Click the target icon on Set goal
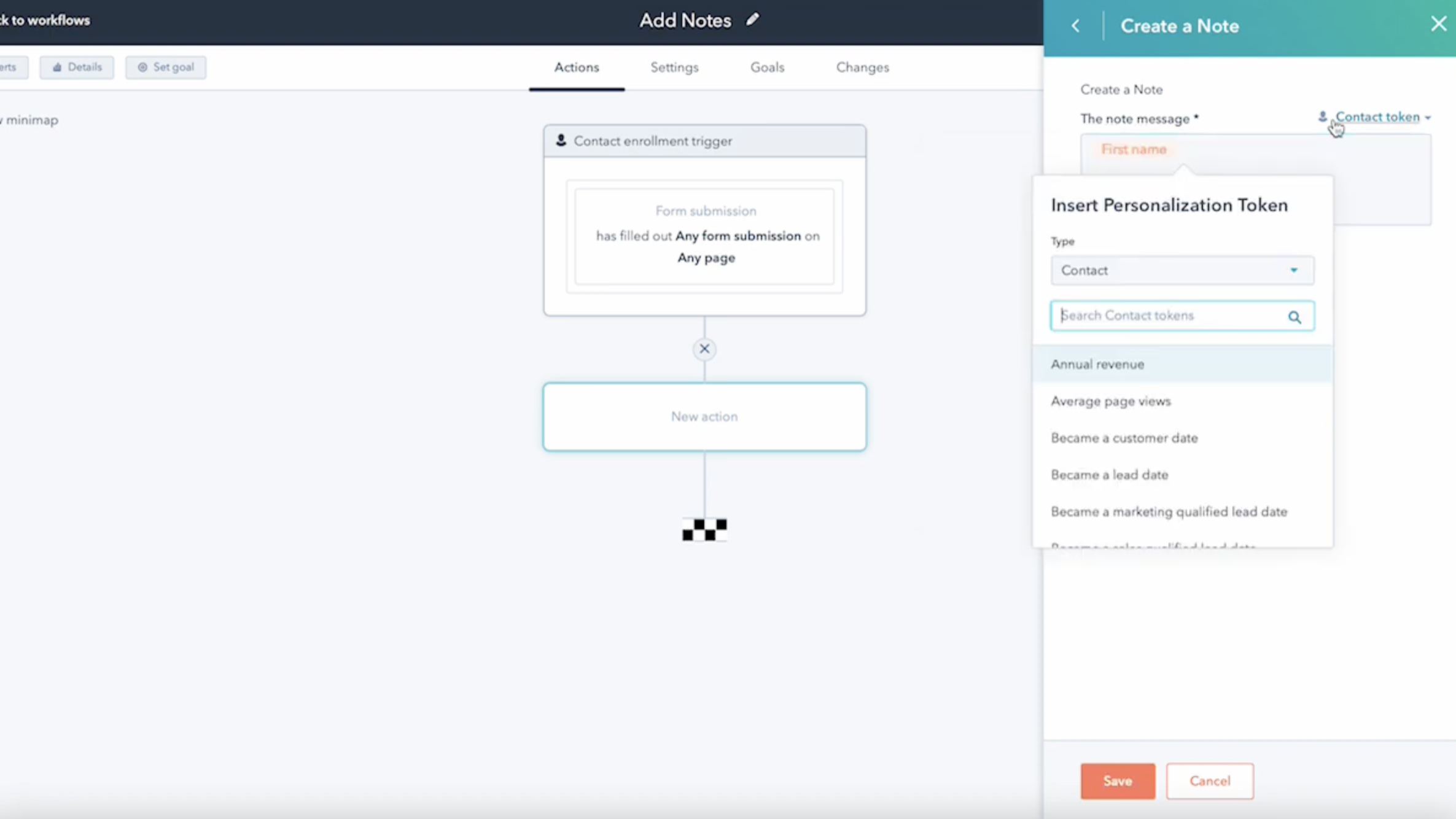The width and height of the screenshot is (1456, 819). pos(142,68)
